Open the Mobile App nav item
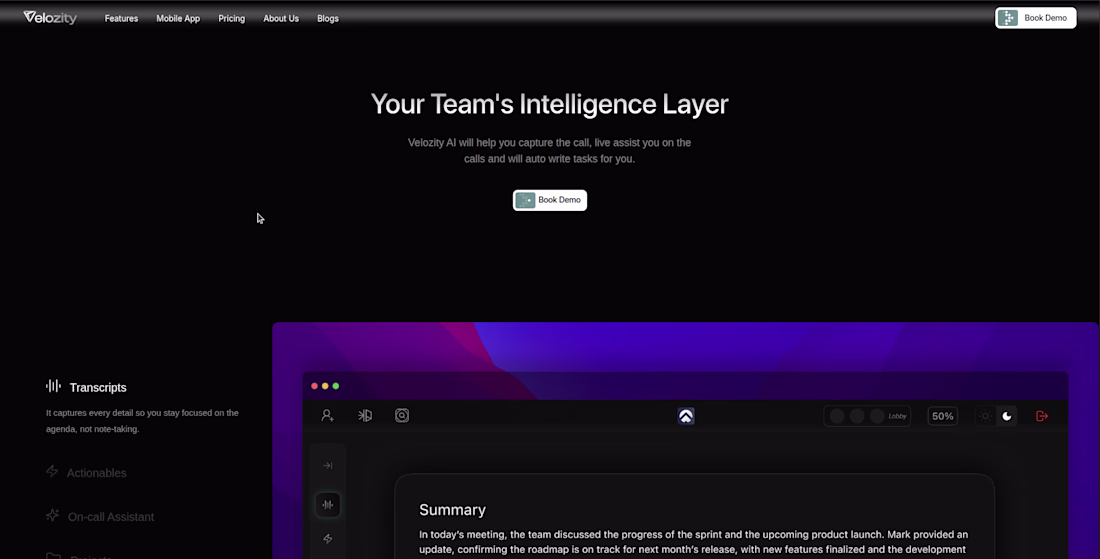 pos(178,18)
